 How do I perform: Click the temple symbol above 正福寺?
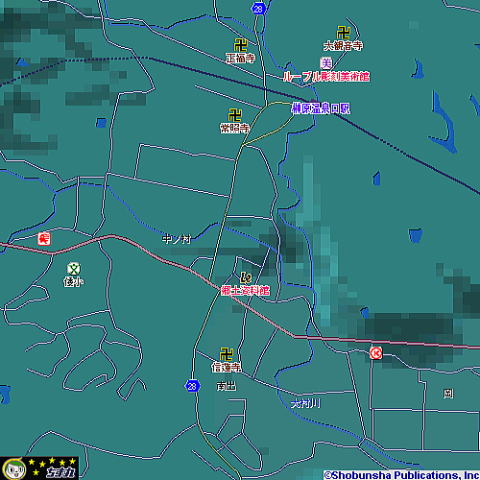240,45
